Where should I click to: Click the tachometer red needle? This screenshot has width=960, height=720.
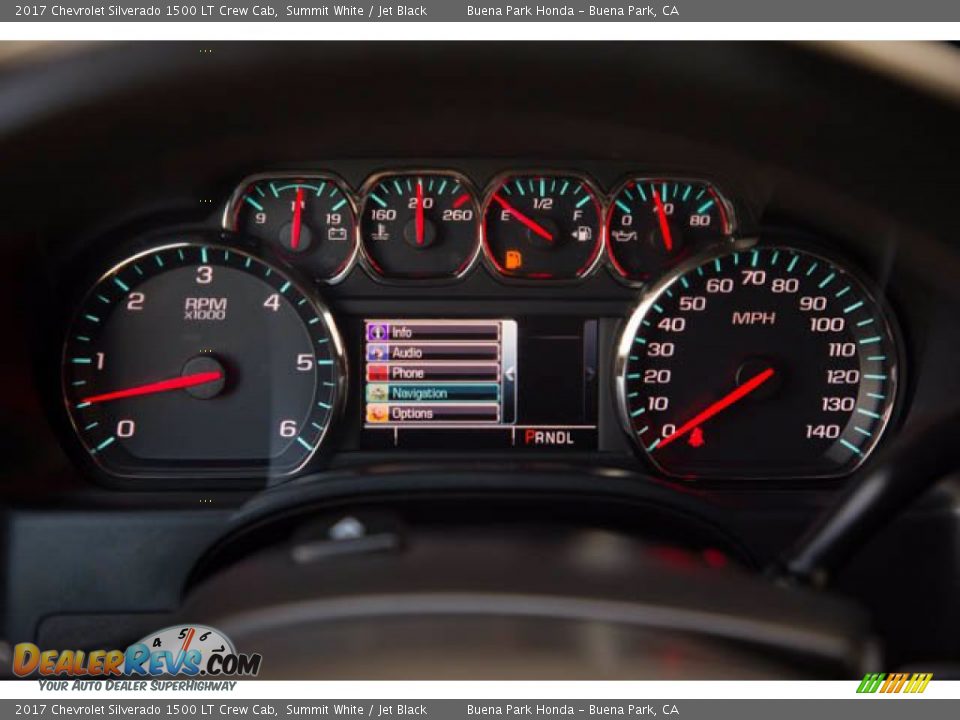click(152, 388)
